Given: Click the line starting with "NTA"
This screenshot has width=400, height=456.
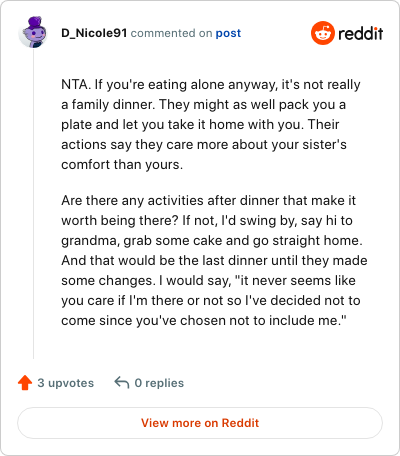Looking at the screenshot, I should tap(211, 85).
